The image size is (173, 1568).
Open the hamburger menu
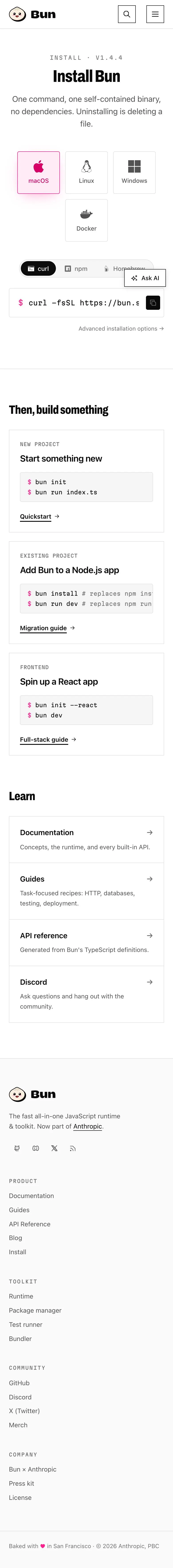pos(155,14)
